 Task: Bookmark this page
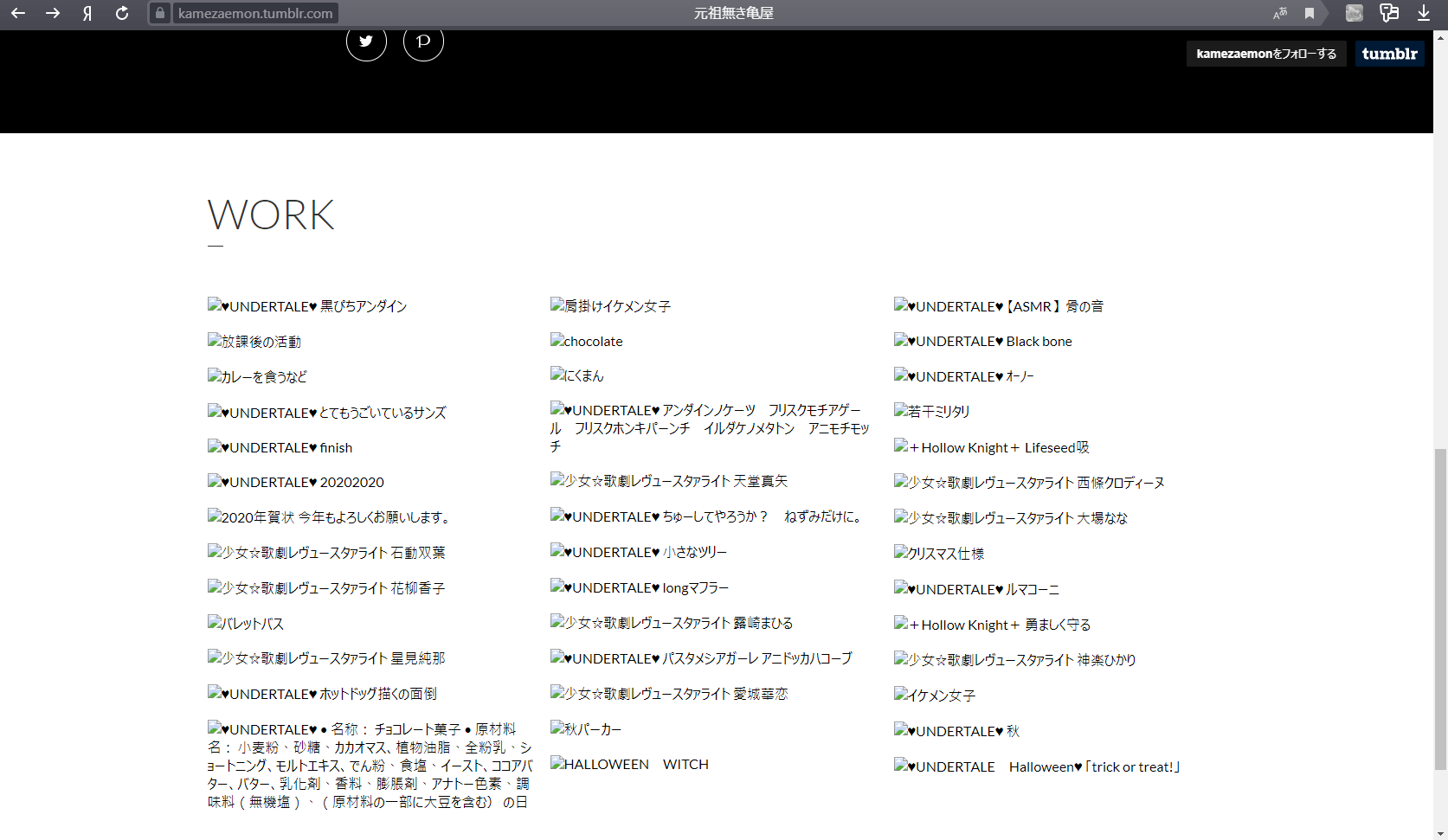pos(1310,13)
